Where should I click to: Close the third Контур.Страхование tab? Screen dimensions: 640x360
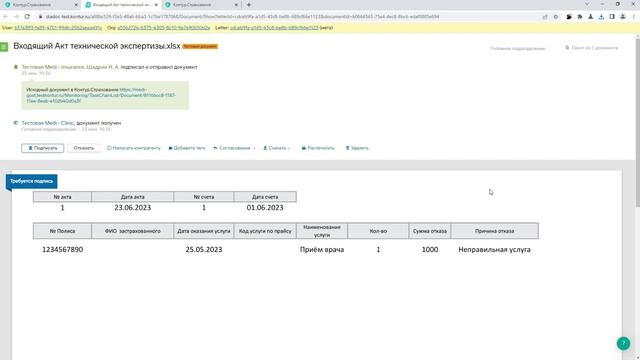click(x=236, y=5)
